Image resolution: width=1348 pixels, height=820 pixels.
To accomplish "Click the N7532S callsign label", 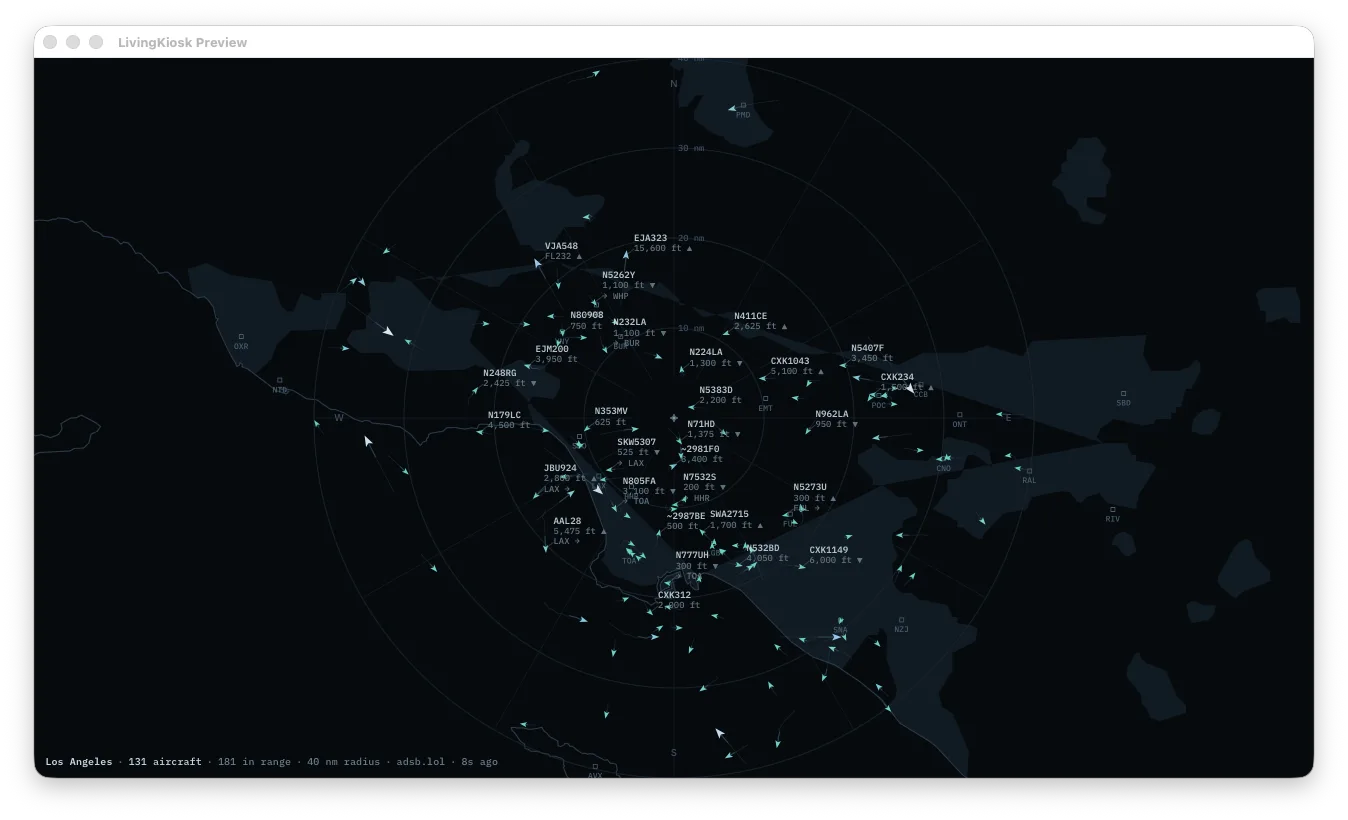I will pyautogui.click(x=700, y=477).
